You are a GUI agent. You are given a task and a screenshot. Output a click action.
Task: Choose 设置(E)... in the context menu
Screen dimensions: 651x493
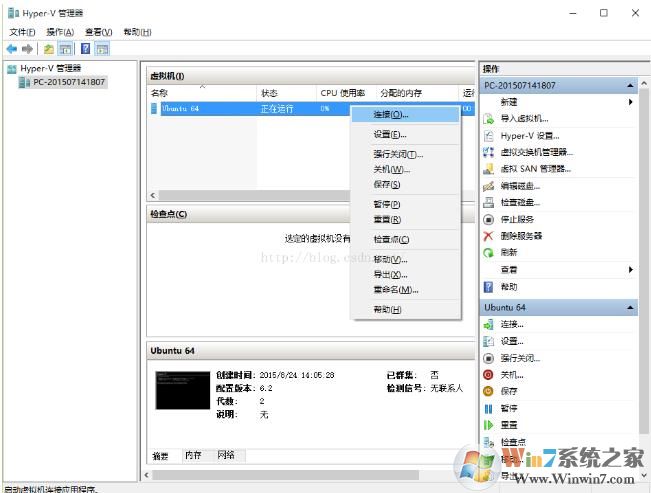coord(406,135)
